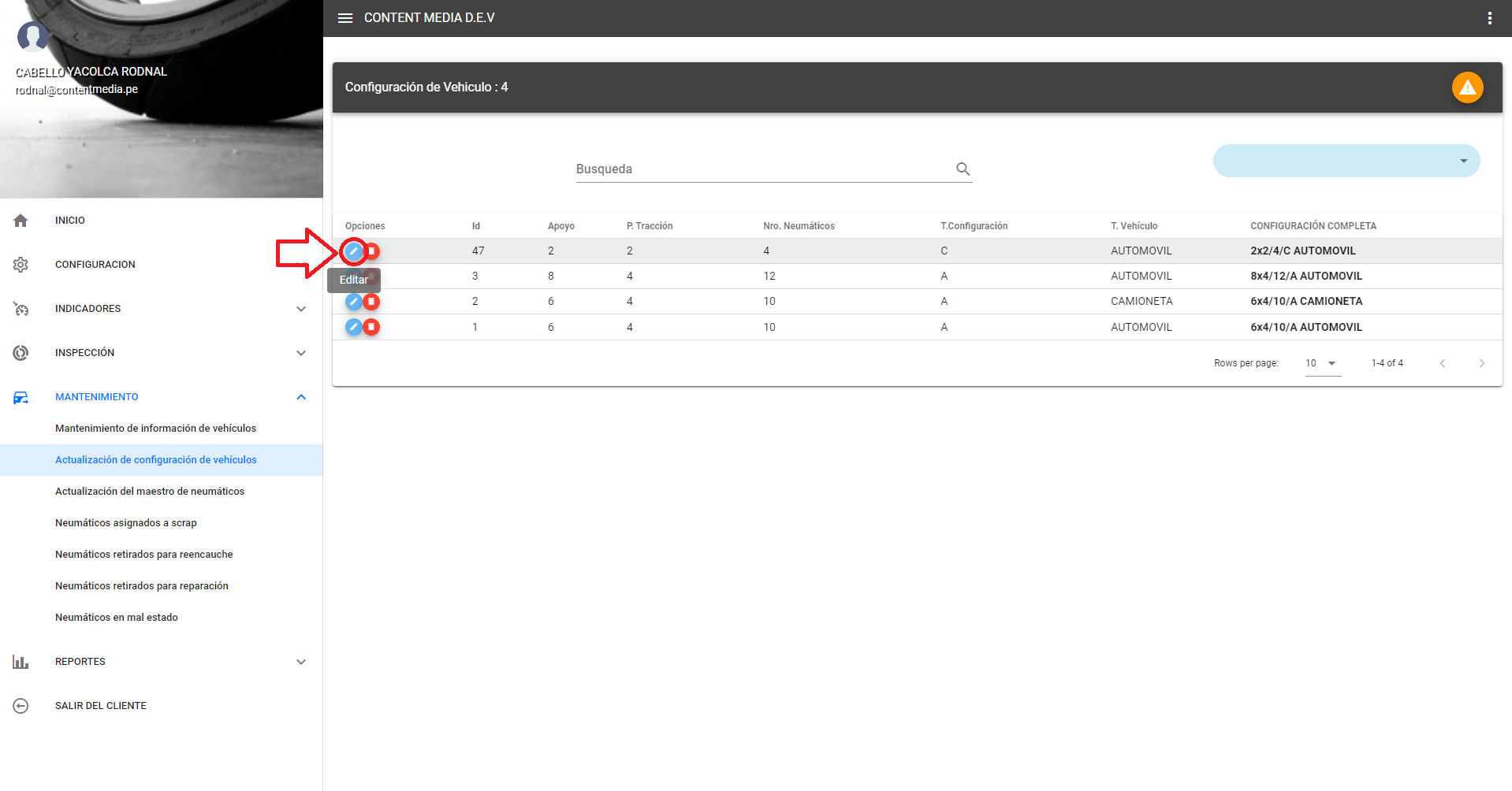
Task: Click the edit pencil icon for Id 47
Action: 354,251
